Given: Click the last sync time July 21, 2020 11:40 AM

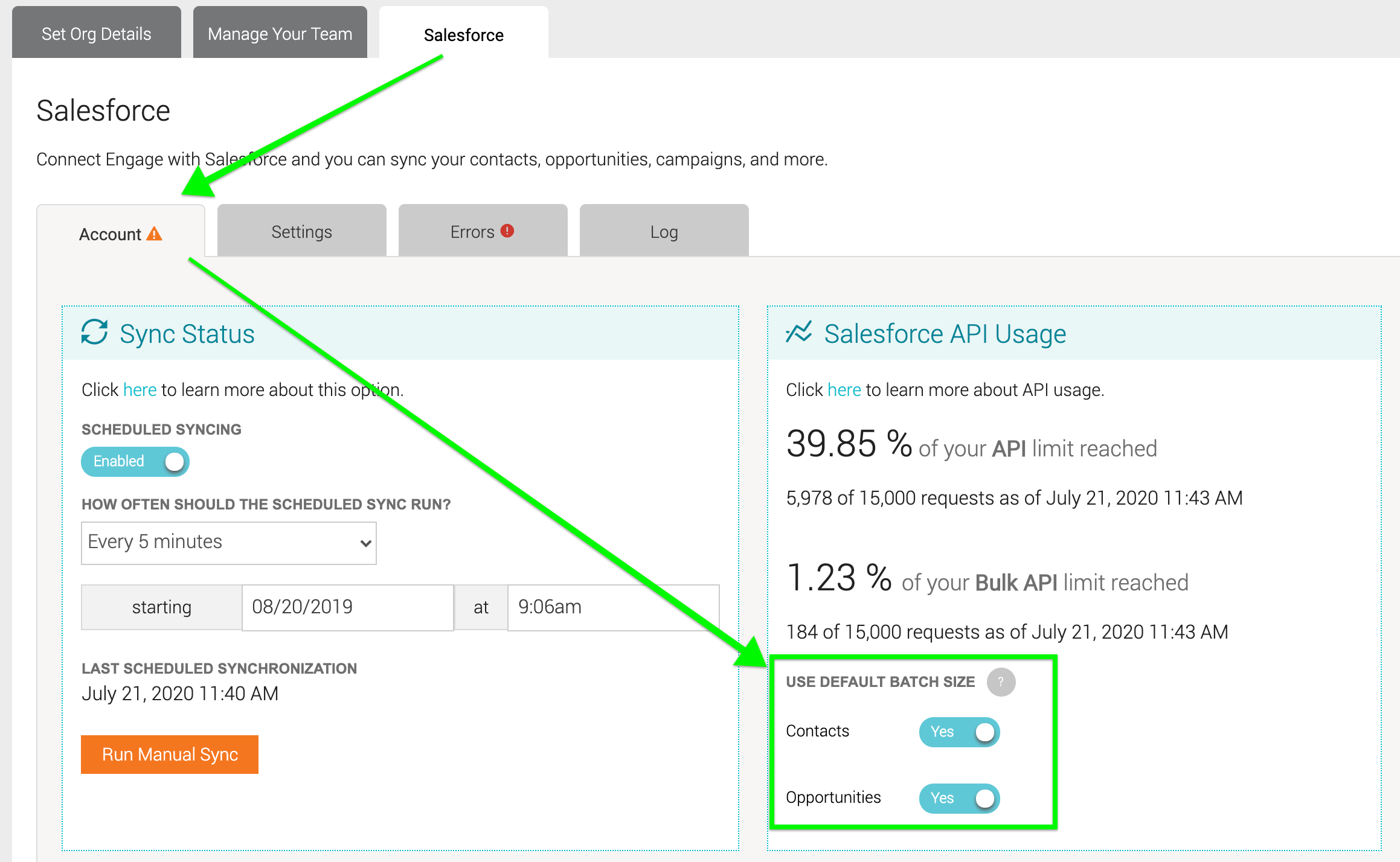Looking at the screenshot, I should (x=180, y=694).
